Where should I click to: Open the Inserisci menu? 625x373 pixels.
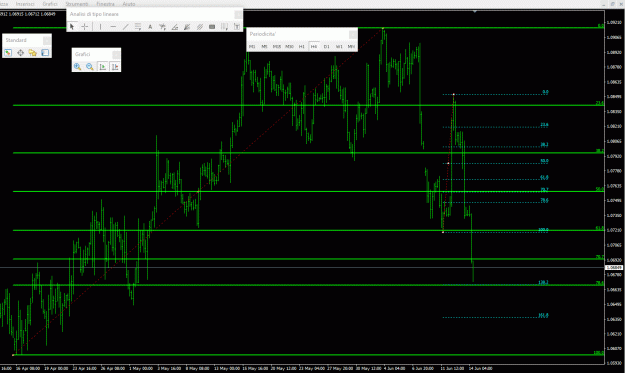(25, 4)
